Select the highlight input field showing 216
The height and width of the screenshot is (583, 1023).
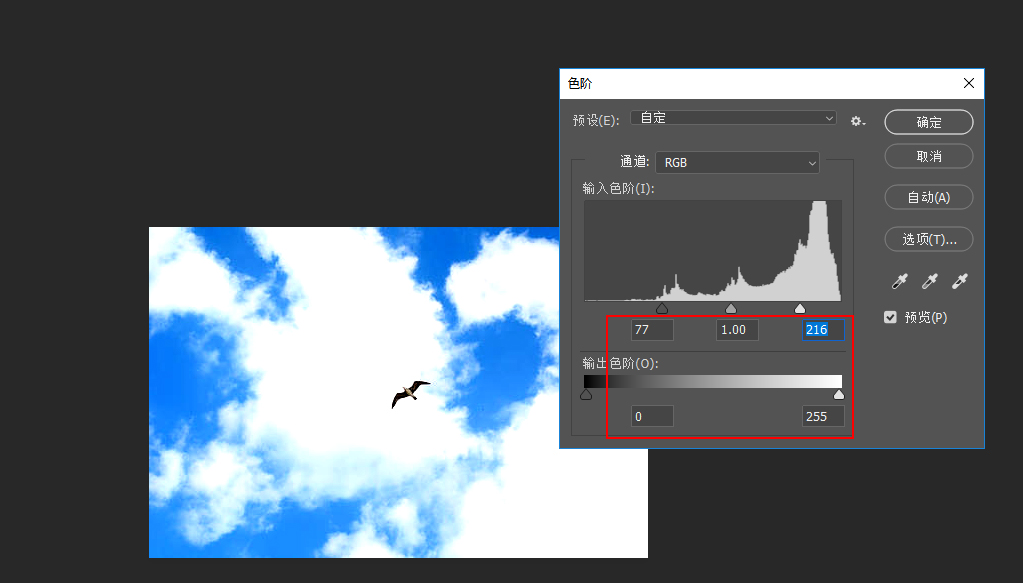pyautogui.click(x=822, y=330)
